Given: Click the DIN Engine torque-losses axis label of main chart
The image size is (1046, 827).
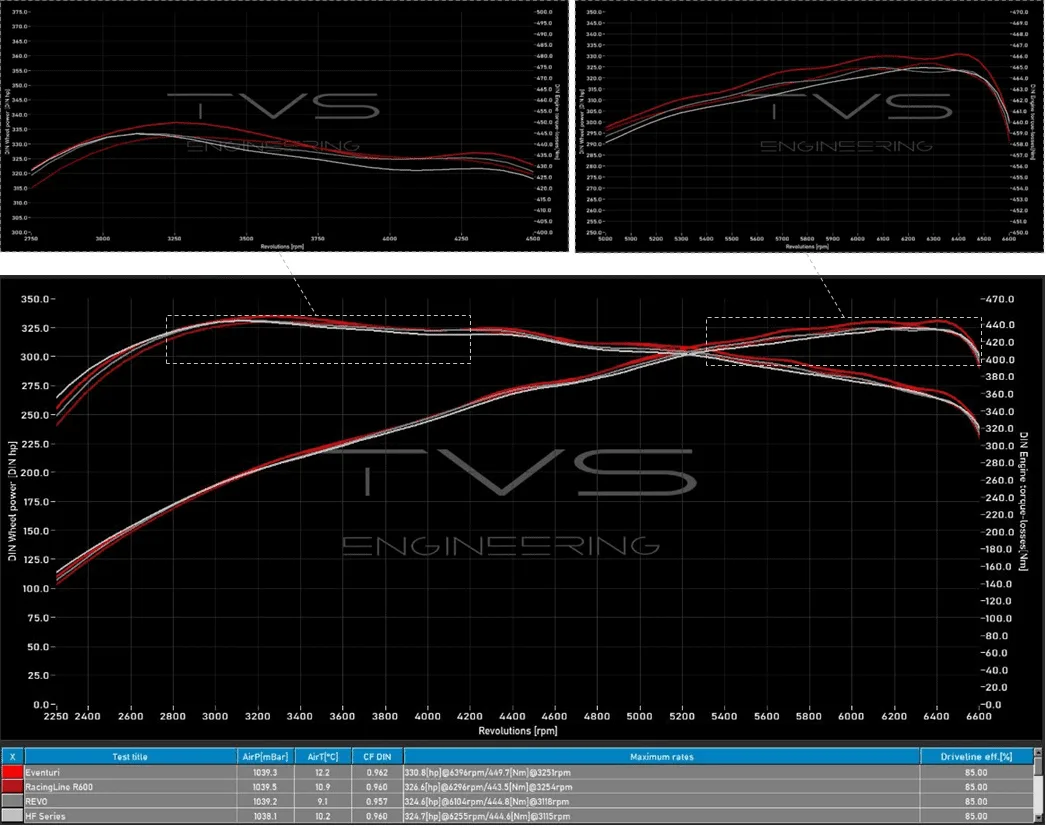Looking at the screenshot, I should point(1024,502).
